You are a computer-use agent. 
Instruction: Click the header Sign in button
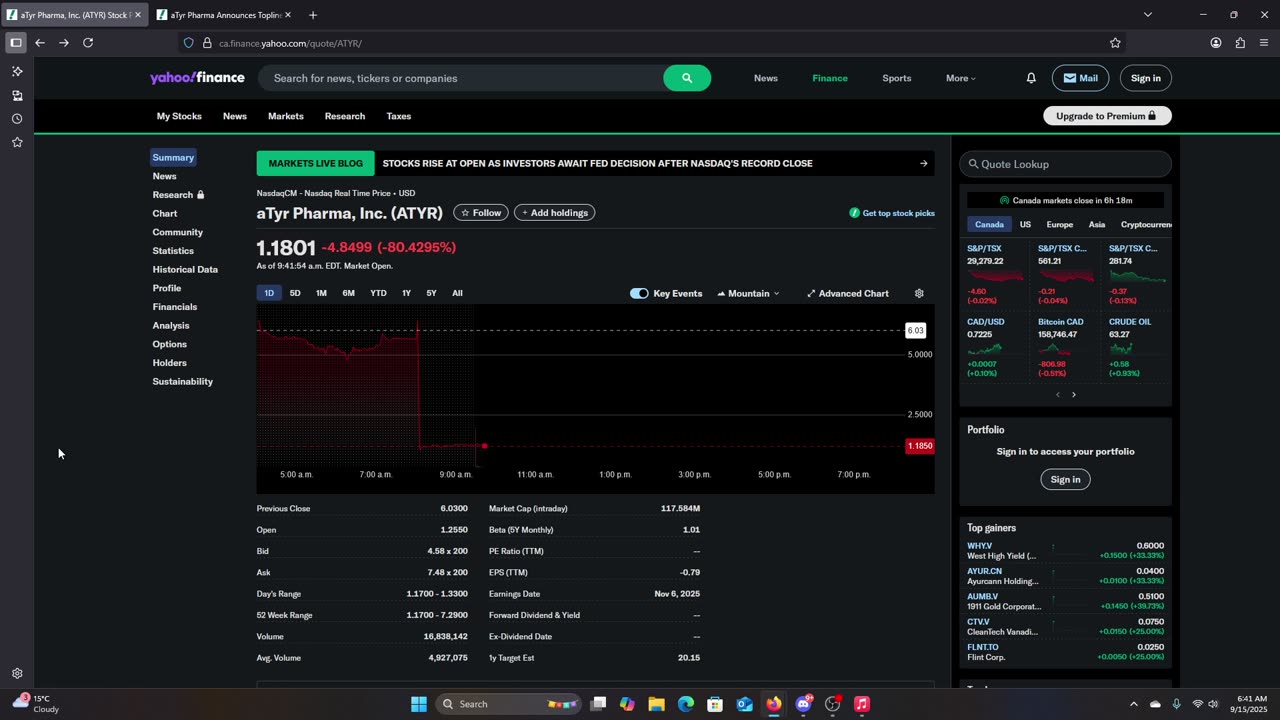click(1146, 78)
